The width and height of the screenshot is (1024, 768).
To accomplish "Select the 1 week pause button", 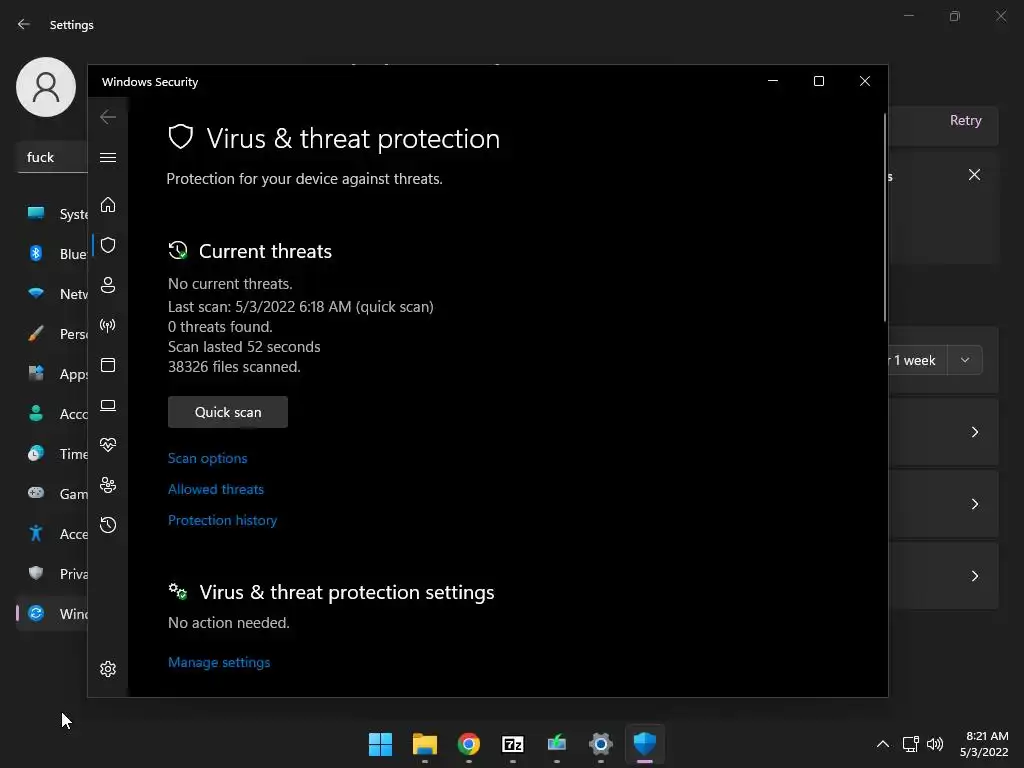I will pyautogui.click(x=918, y=360).
